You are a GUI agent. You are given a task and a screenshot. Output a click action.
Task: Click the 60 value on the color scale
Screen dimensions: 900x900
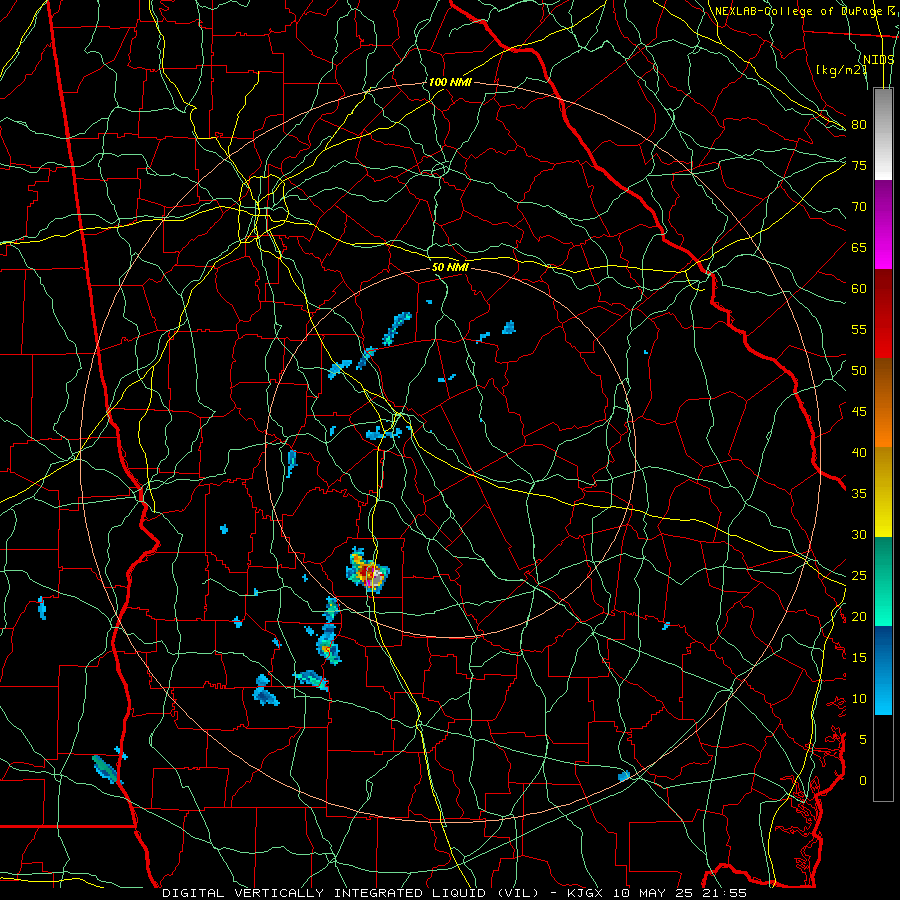point(859,289)
